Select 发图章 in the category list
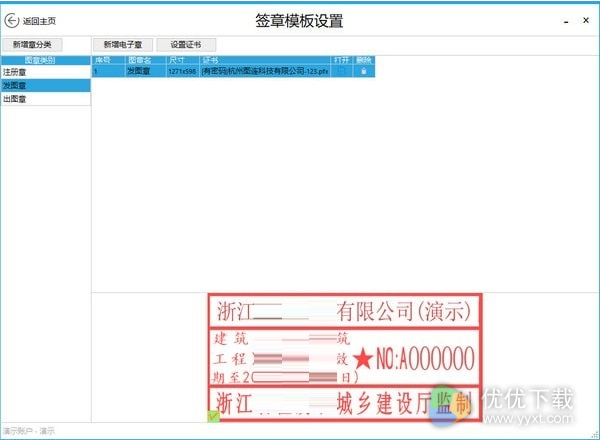This screenshot has height=440, width=600. click(x=46, y=85)
